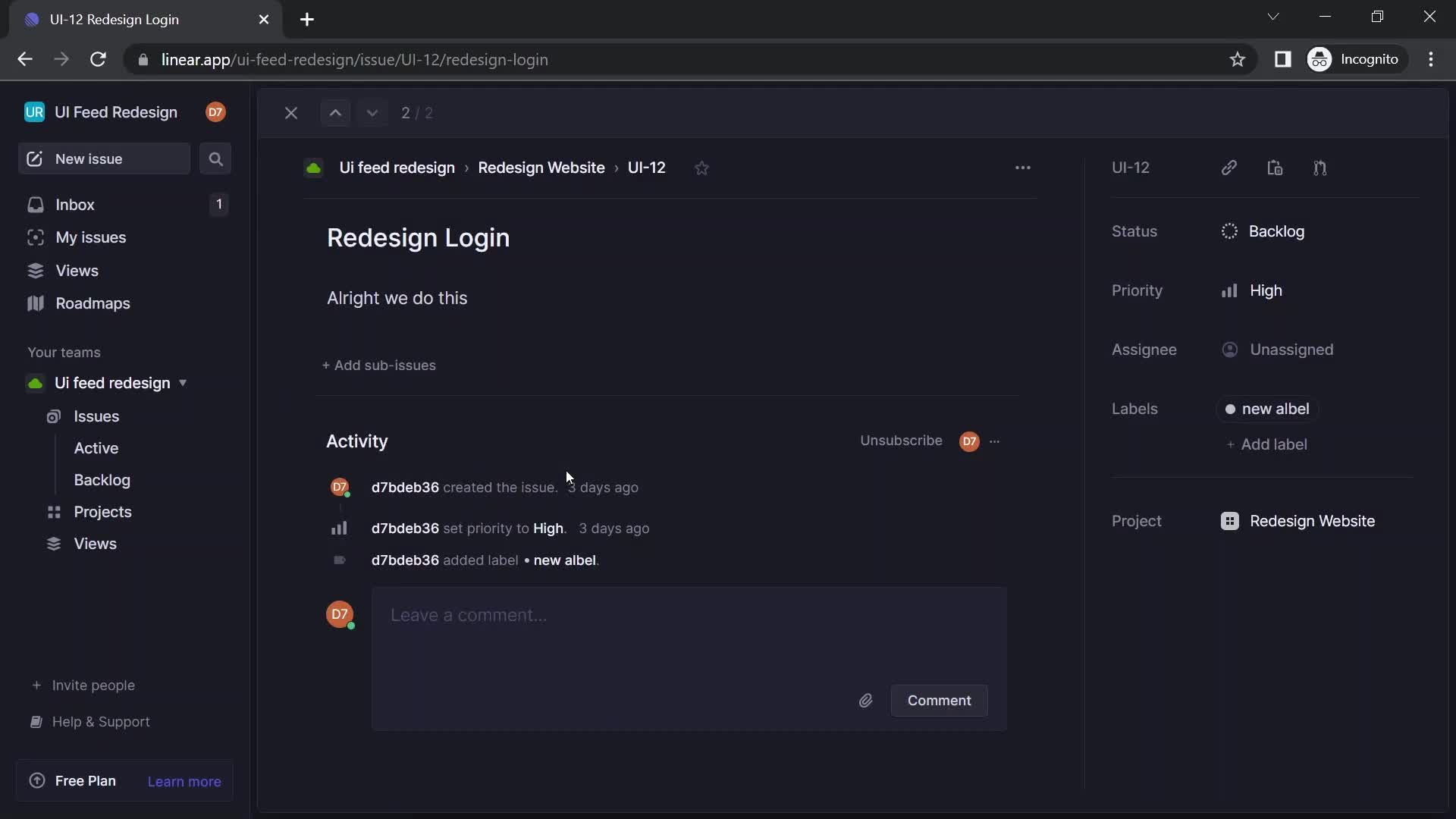
Task: Attach file with paperclip icon
Action: tap(865, 701)
